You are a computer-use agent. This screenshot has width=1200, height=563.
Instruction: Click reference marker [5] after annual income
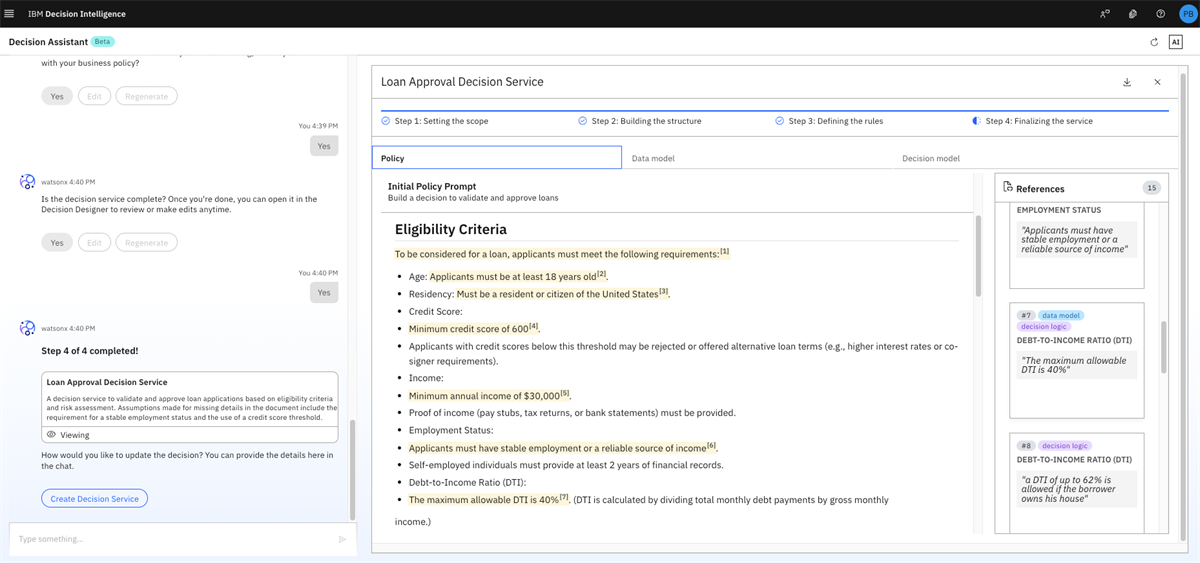[565, 393]
